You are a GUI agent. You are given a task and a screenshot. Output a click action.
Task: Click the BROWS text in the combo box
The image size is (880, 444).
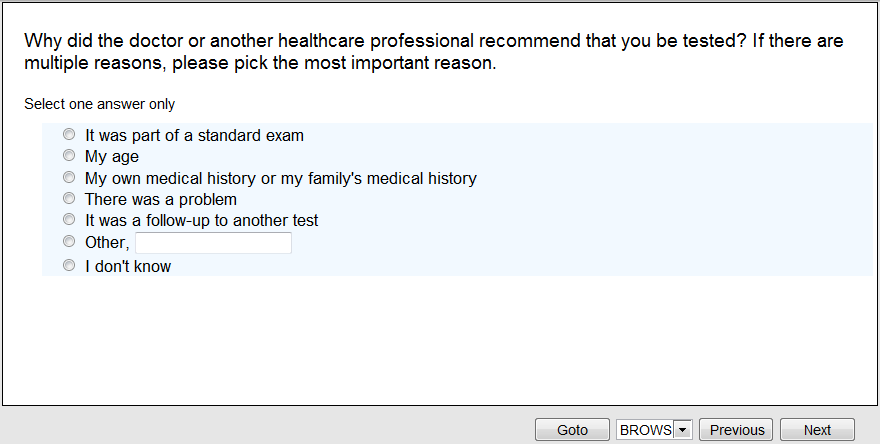[645, 430]
